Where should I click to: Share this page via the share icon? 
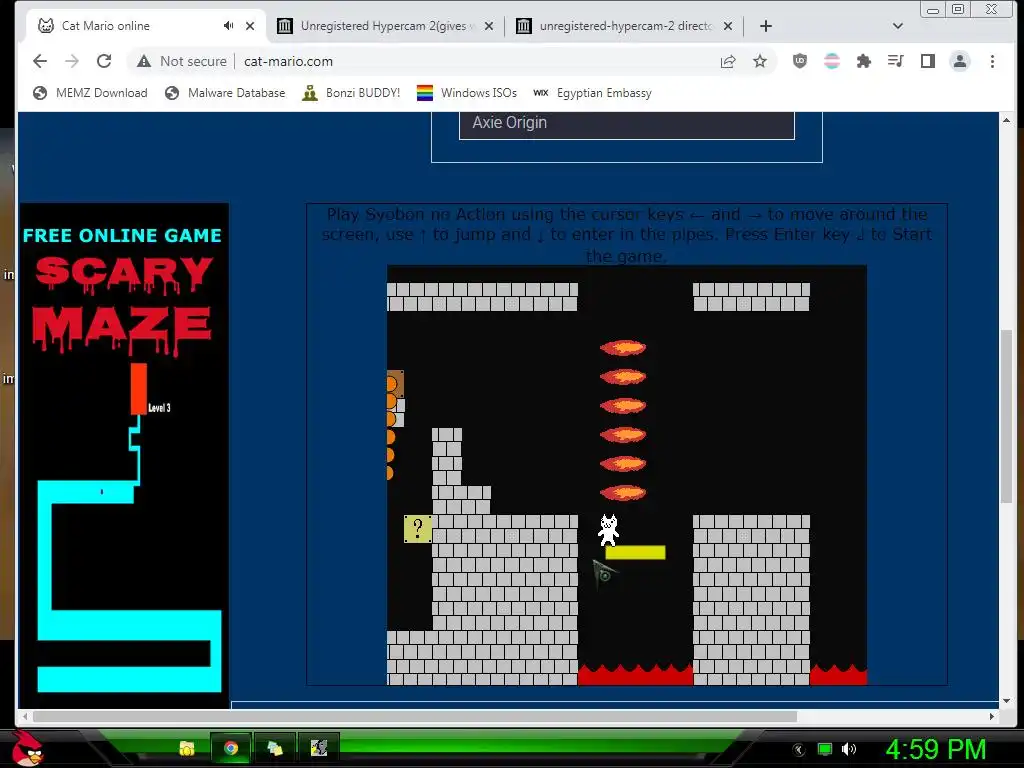tap(728, 61)
